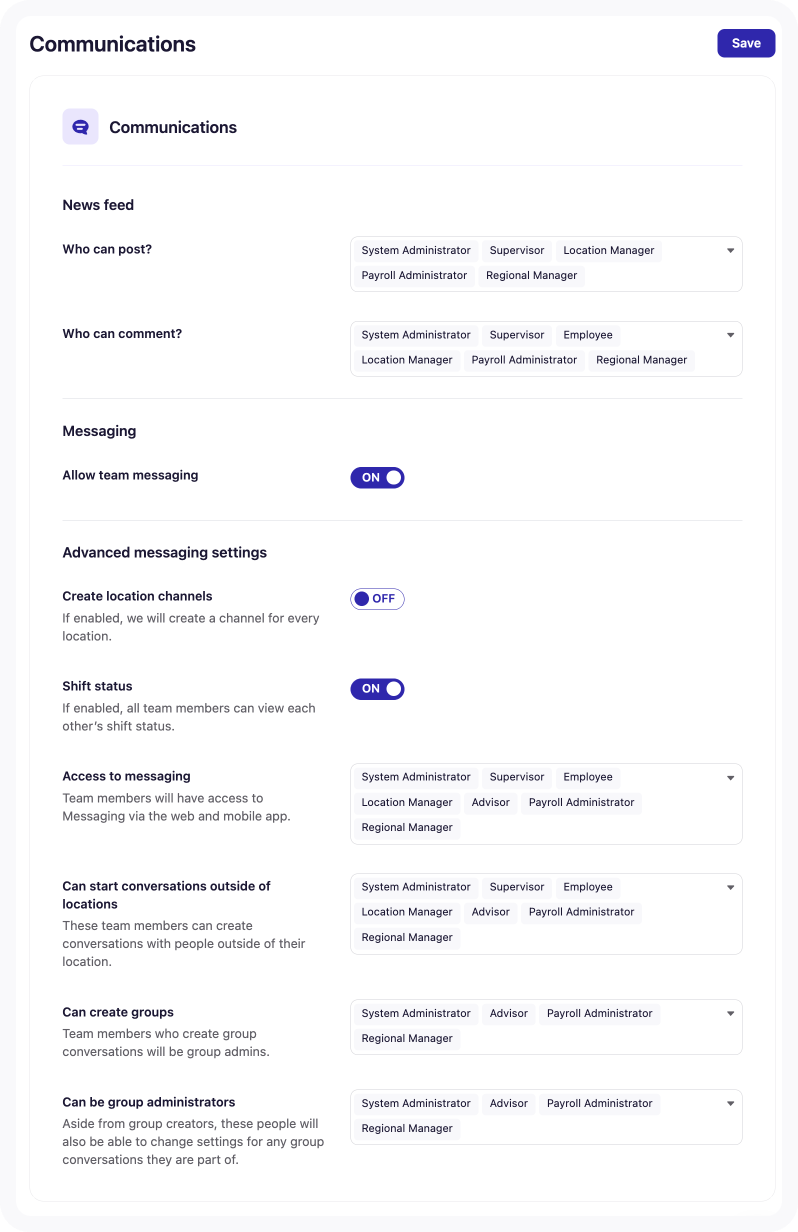
Task: Click System Administrator tag under Who can post
Action: pyautogui.click(x=416, y=250)
